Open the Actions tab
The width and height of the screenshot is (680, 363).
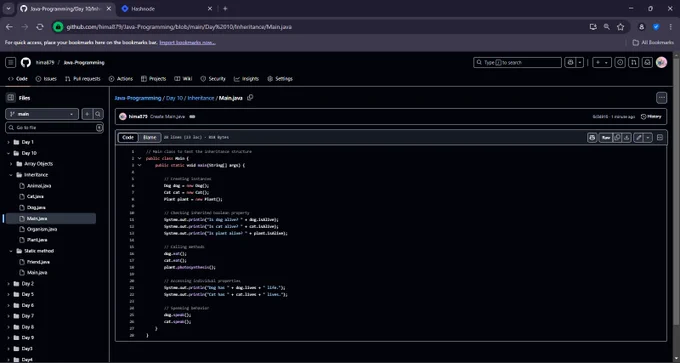tap(121, 79)
